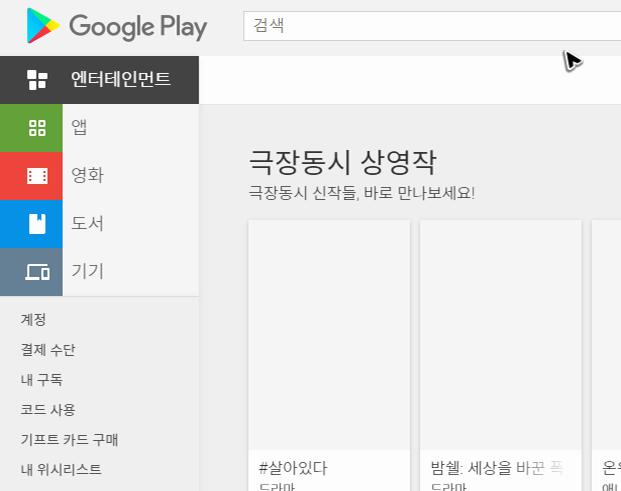Open 결제 수단 payment methods

click(48, 350)
